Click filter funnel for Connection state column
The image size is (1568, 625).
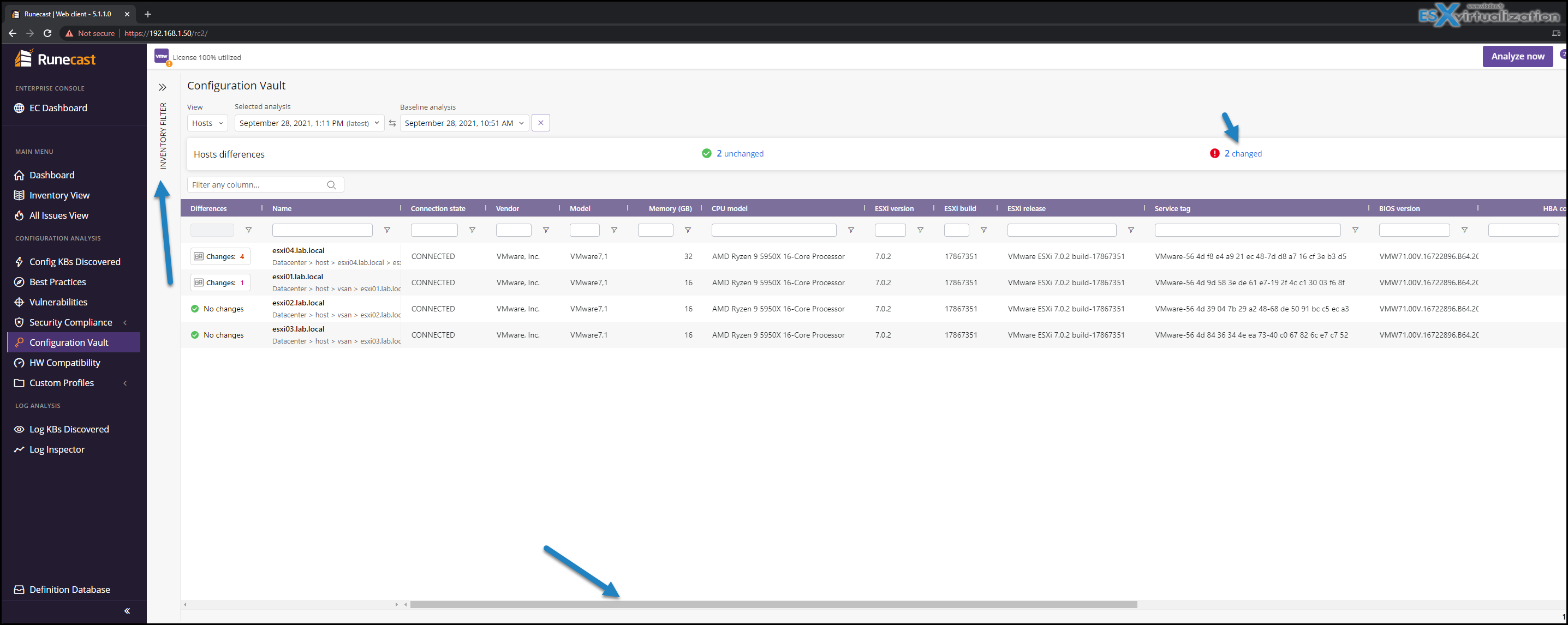pos(472,231)
